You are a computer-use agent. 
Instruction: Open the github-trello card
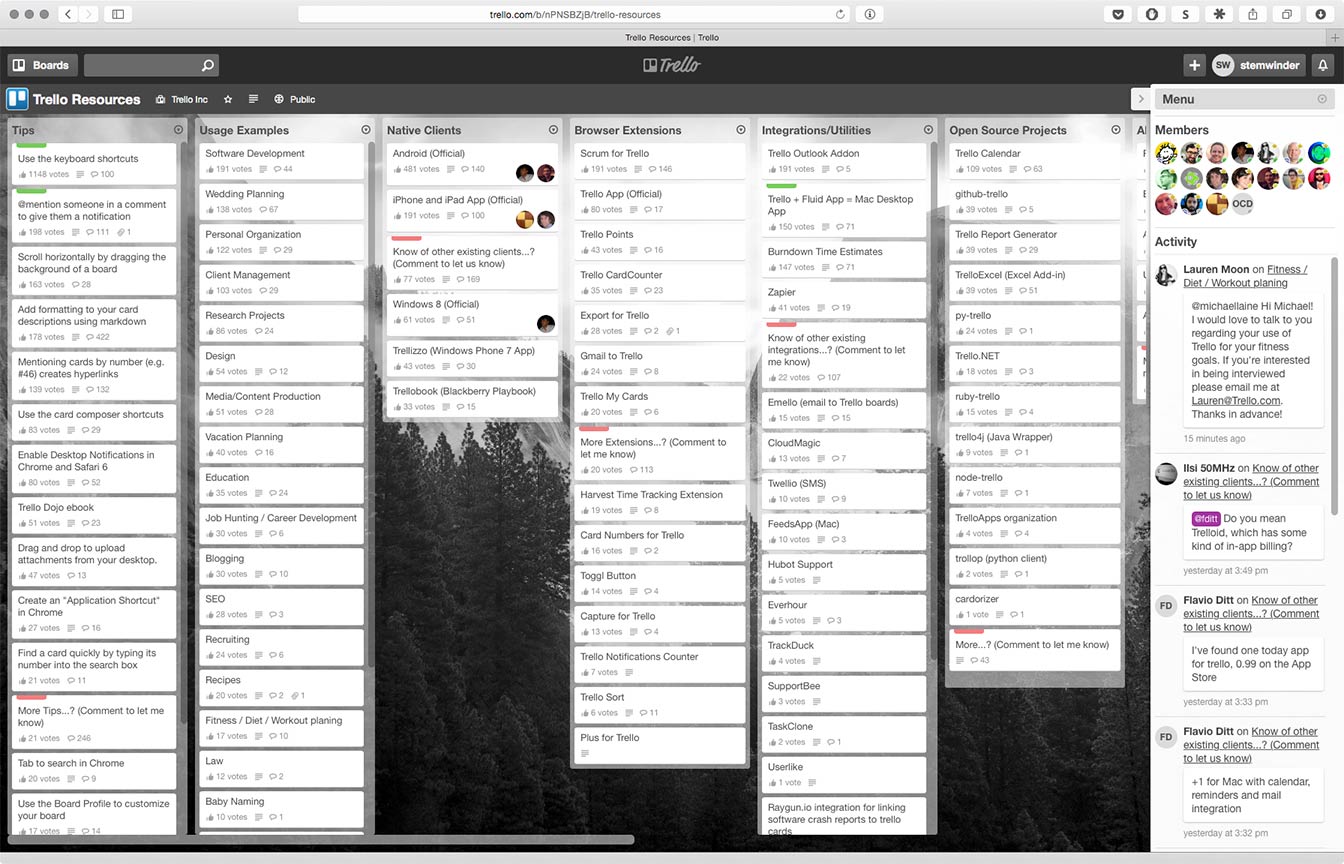pyautogui.click(x=1035, y=201)
